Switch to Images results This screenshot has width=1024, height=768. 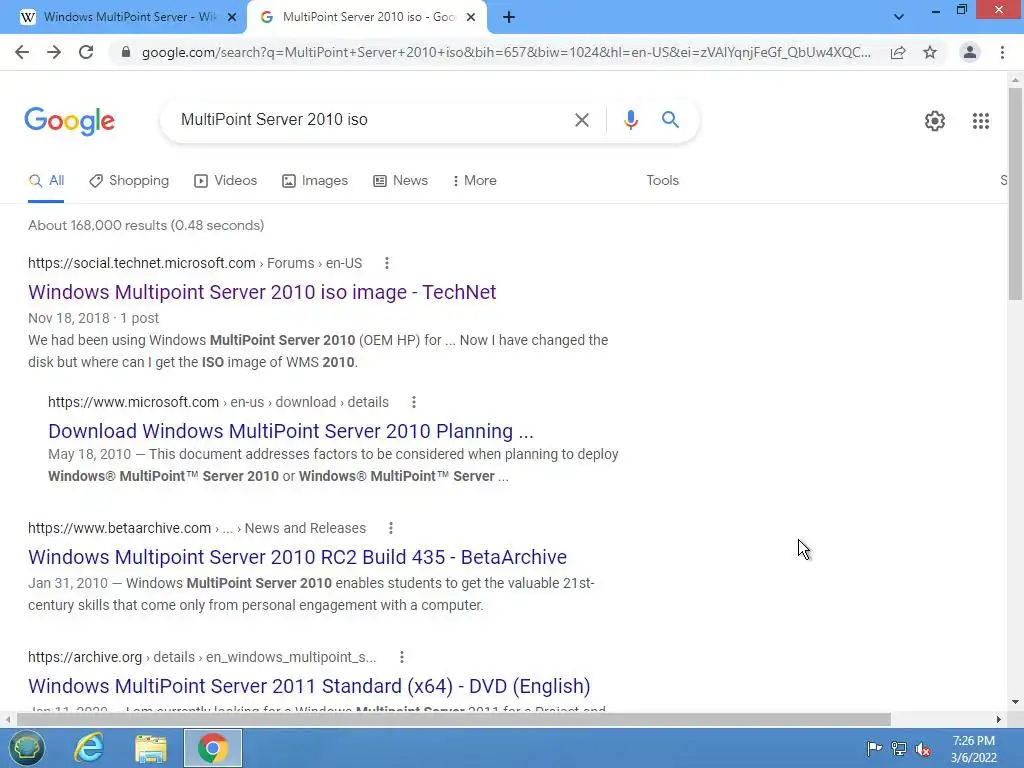click(x=315, y=181)
